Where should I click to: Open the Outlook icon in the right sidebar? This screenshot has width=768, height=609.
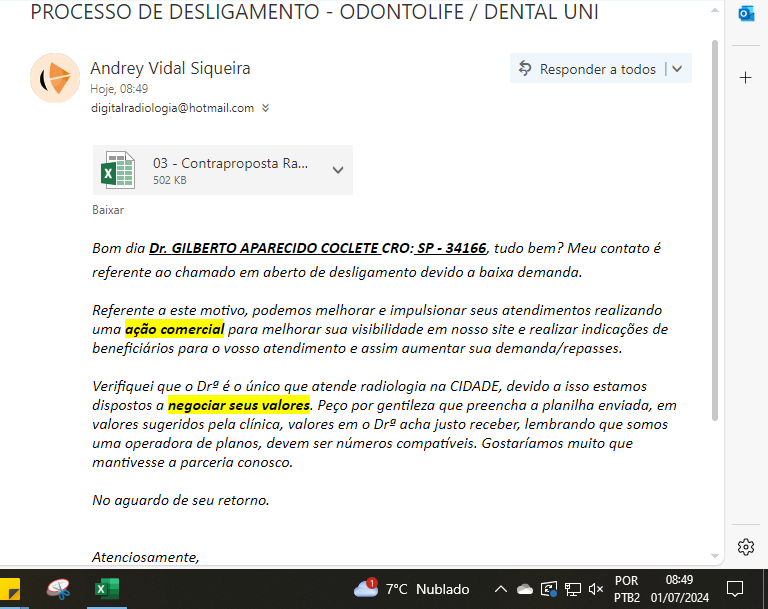[746, 14]
